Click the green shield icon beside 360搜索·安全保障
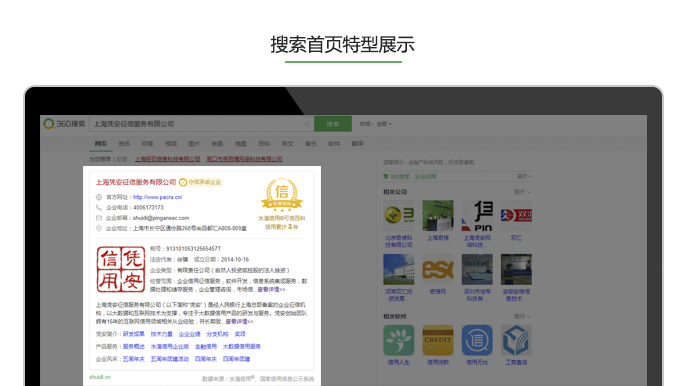 pyautogui.click(x=385, y=176)
